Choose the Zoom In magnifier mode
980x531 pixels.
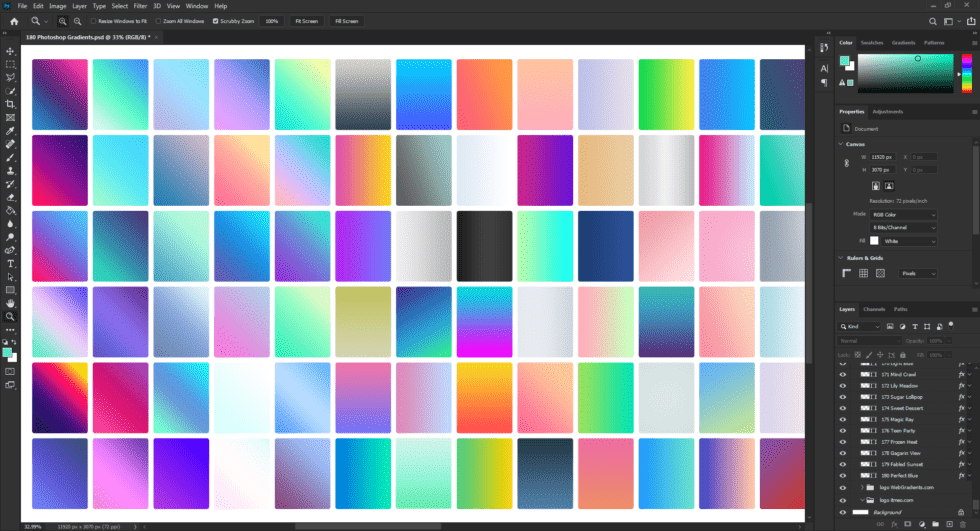(x=63, y=20)
